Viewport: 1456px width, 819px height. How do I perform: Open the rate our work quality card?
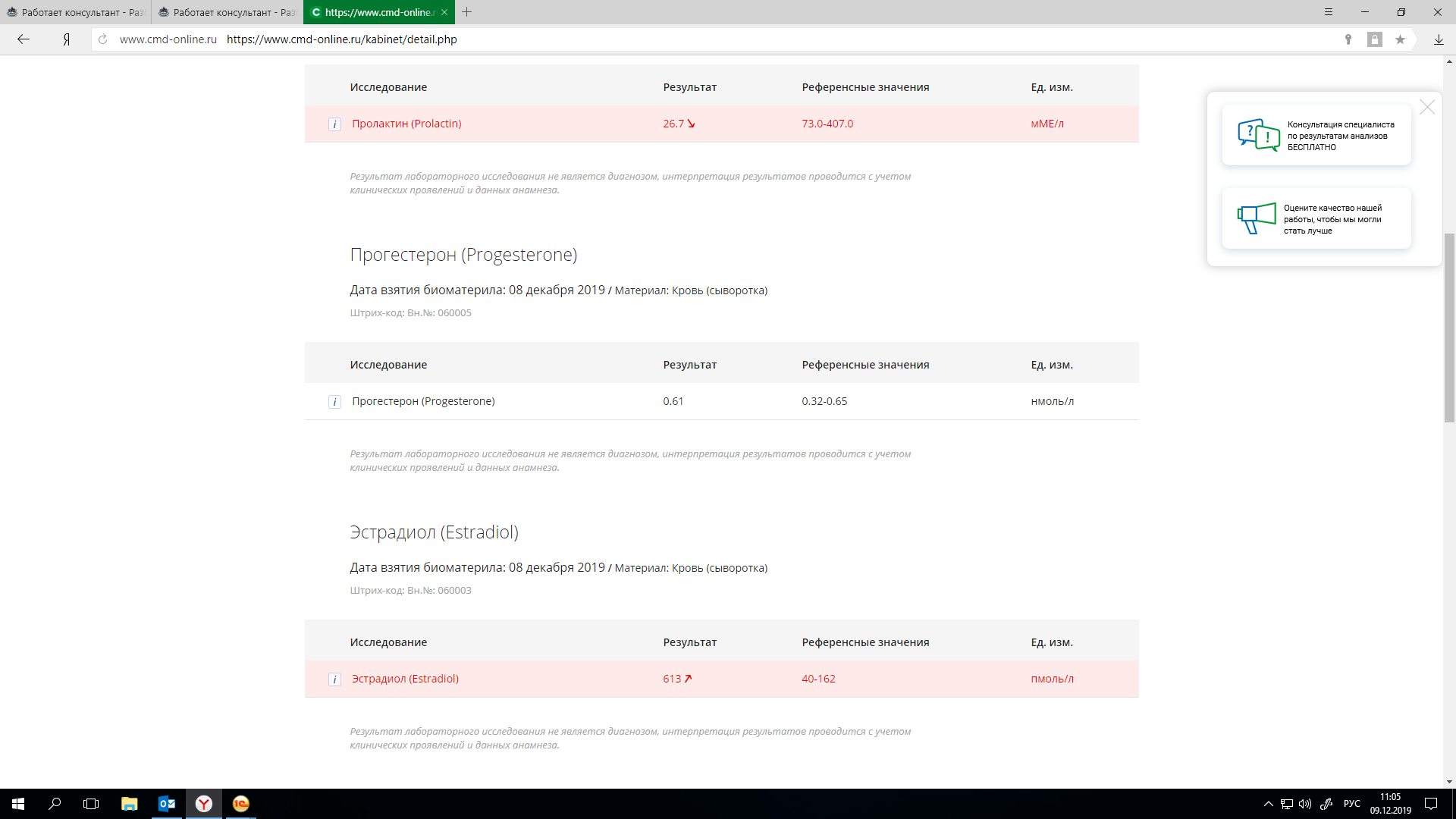tap(1316, 219)
